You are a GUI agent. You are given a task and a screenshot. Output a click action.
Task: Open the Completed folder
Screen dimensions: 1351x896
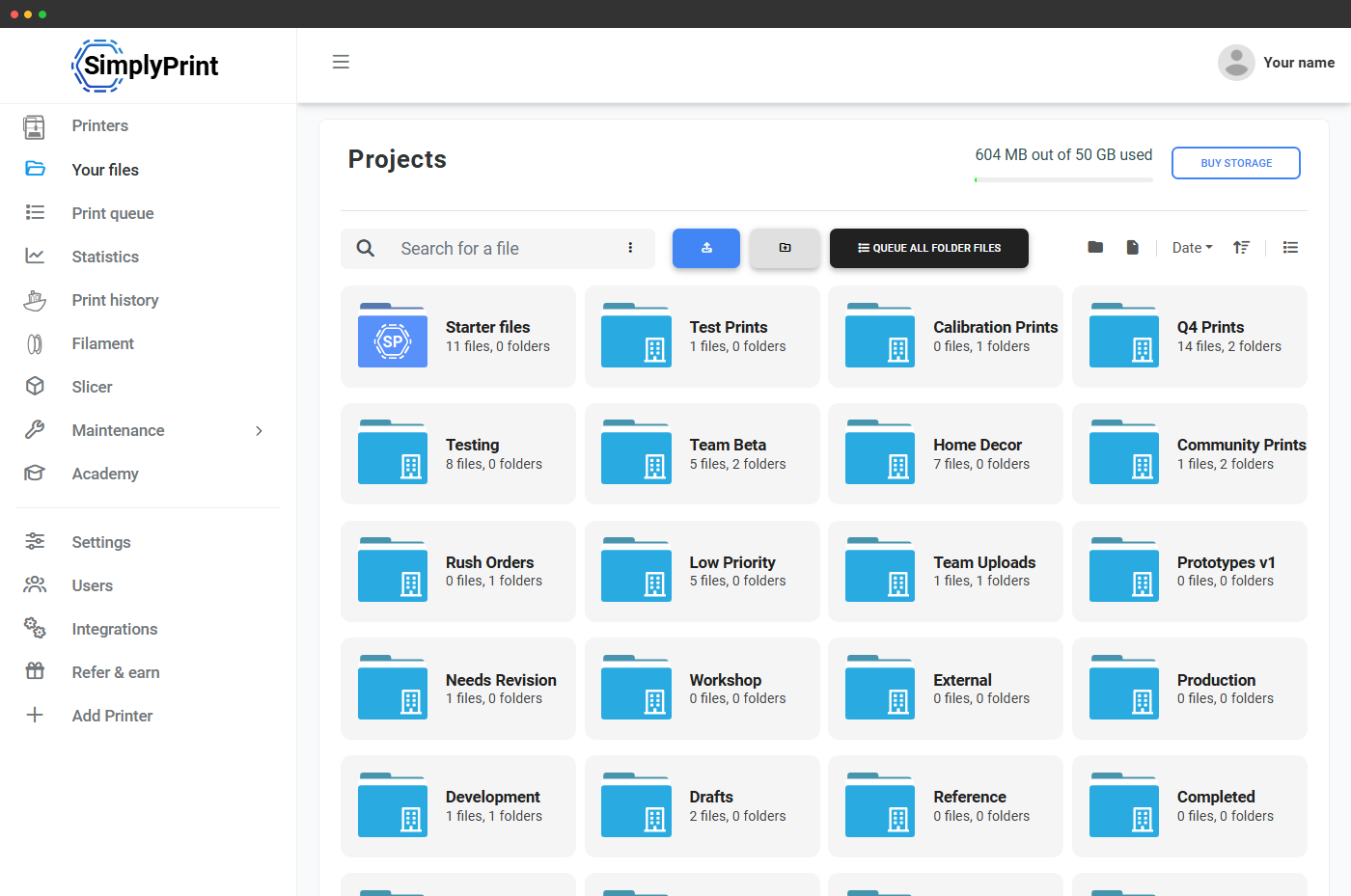pyautogui.click(x=1190, y=806)
